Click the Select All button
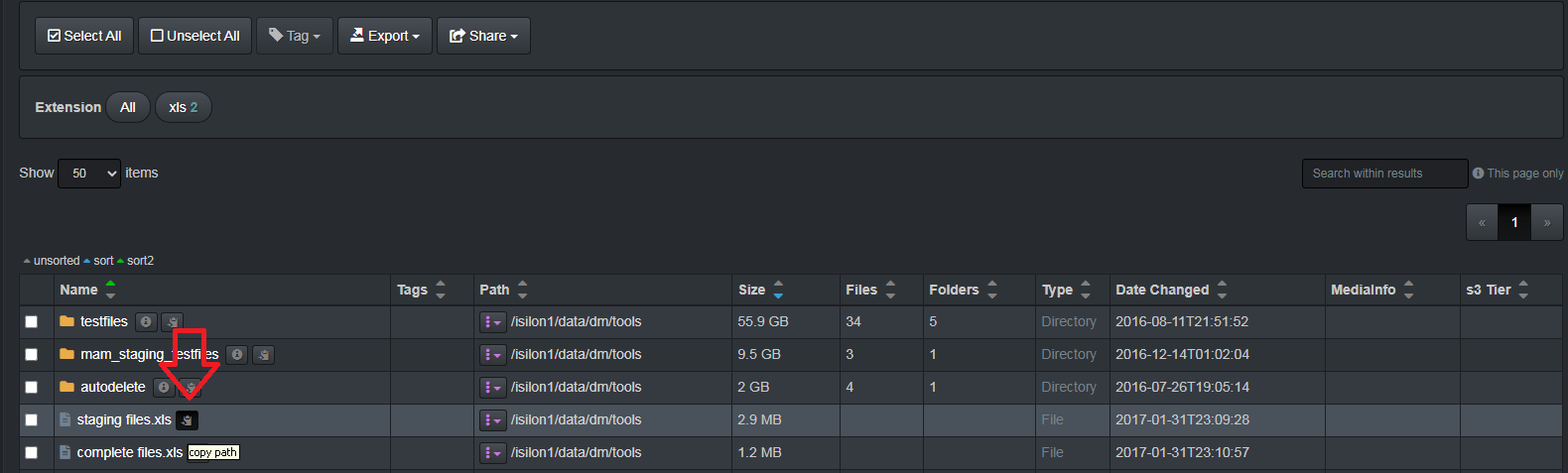The width and height of the screenshot is (1568, 473). point(84,36)
